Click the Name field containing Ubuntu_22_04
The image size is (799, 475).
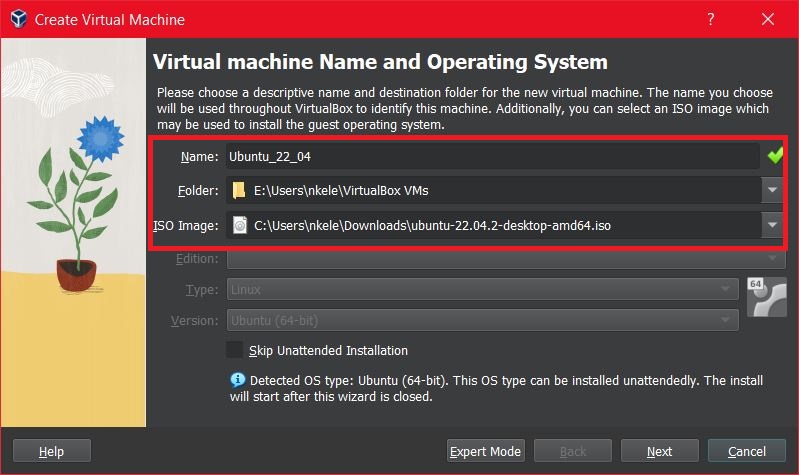point(493,156)
